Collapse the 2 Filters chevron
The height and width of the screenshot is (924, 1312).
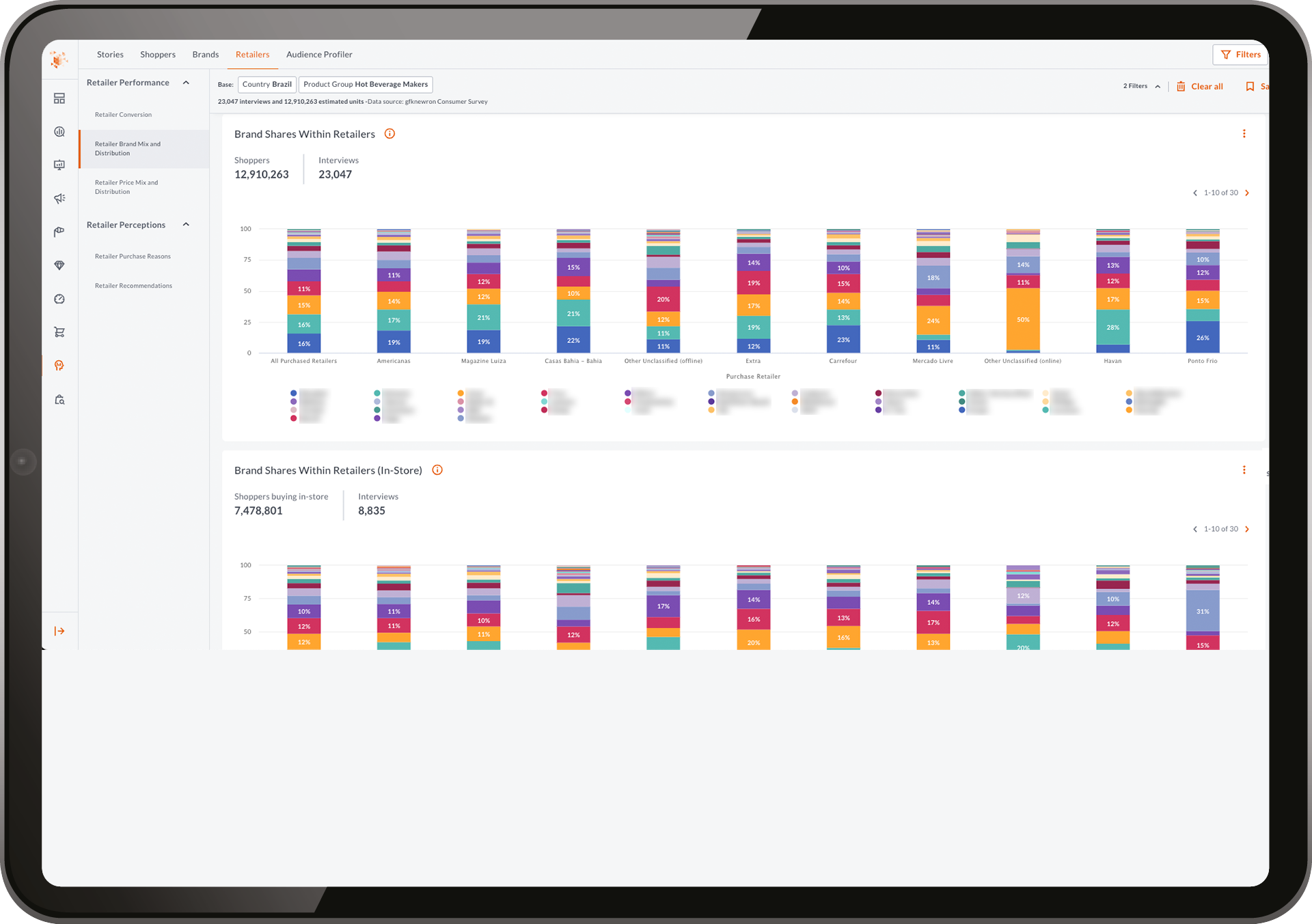click(1158, 87)
